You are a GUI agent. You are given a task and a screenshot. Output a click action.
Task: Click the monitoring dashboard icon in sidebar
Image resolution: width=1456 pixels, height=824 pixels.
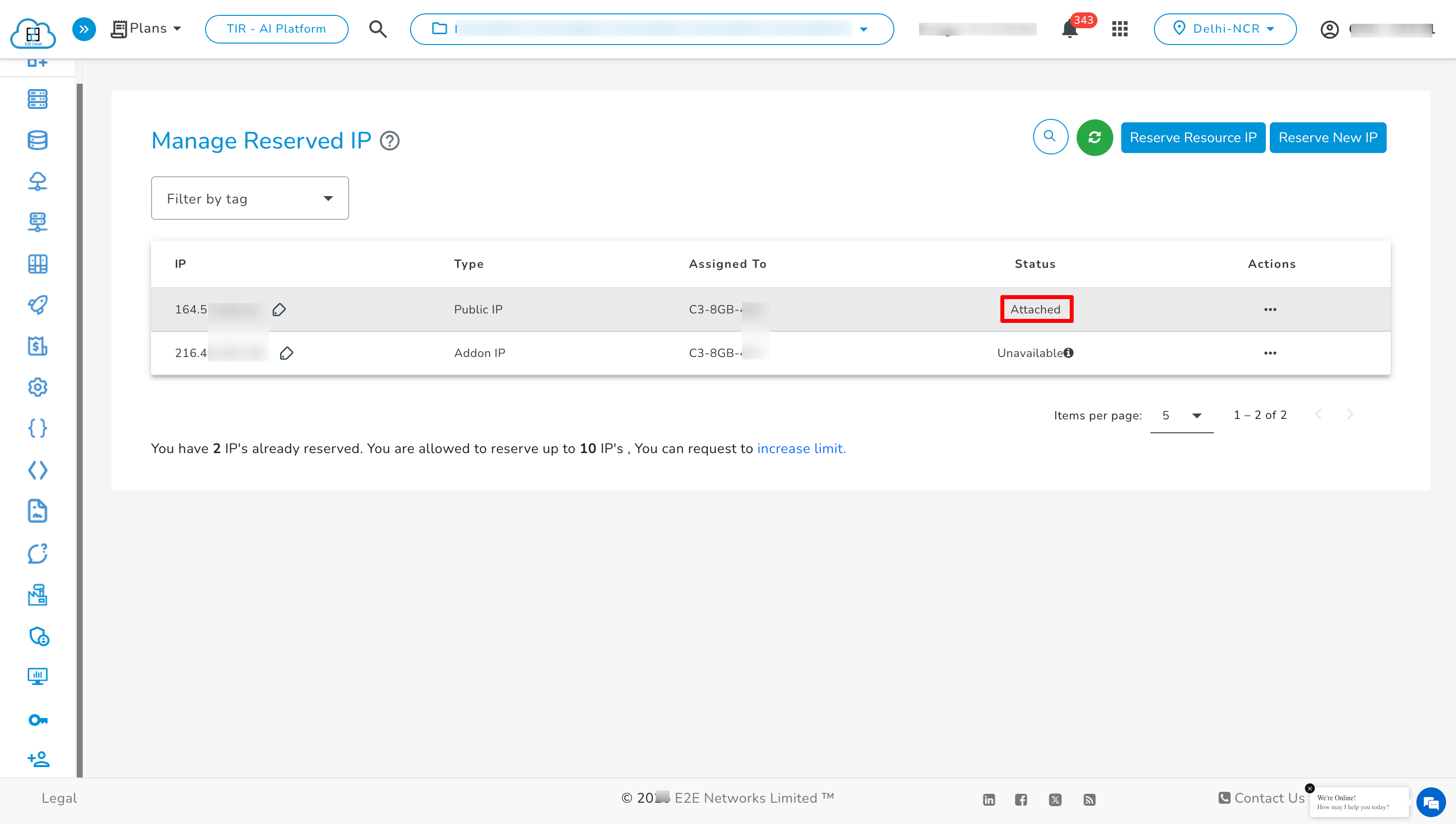pyautogui.click(x=37, y=676)
